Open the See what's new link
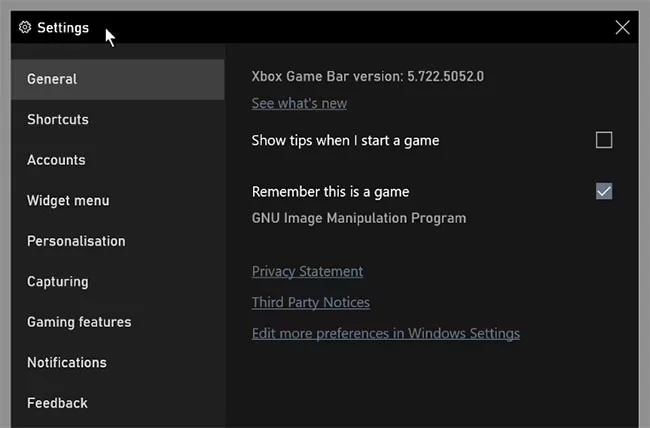This screenshot has width=650, height=428. click(299, 104)
